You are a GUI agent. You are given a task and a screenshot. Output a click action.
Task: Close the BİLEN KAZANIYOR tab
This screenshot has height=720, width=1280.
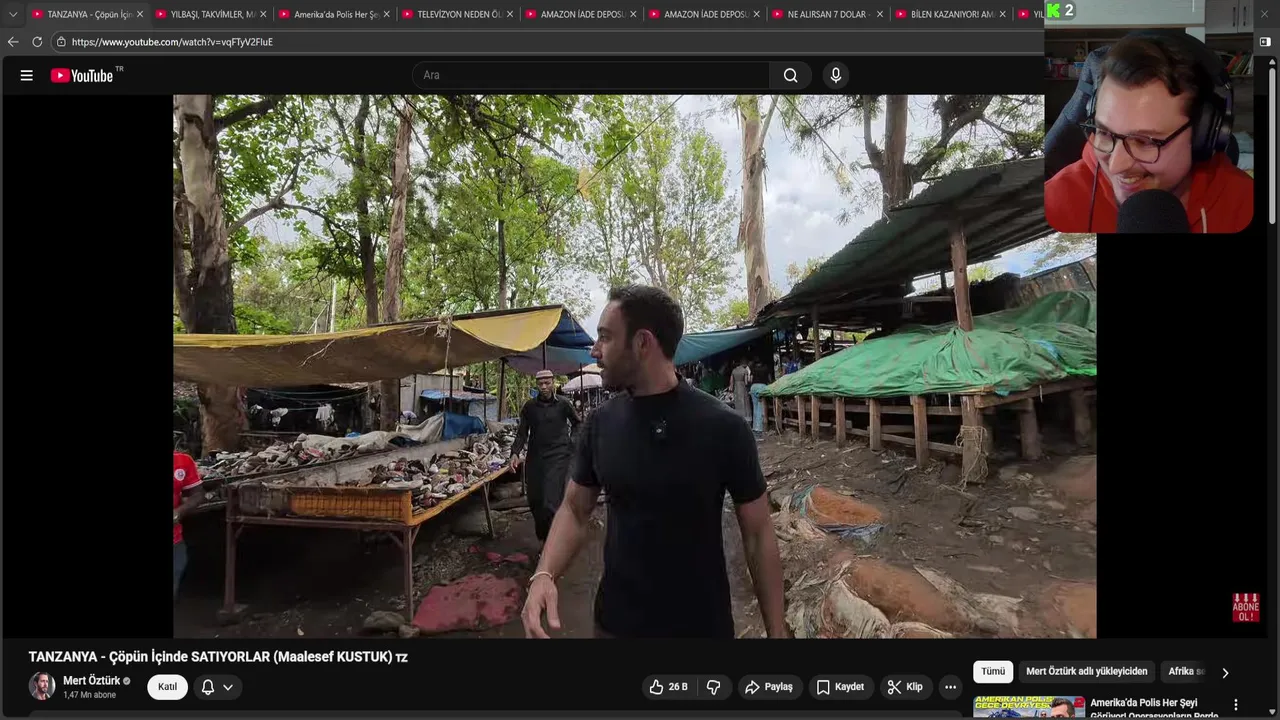pos(1003,14)
